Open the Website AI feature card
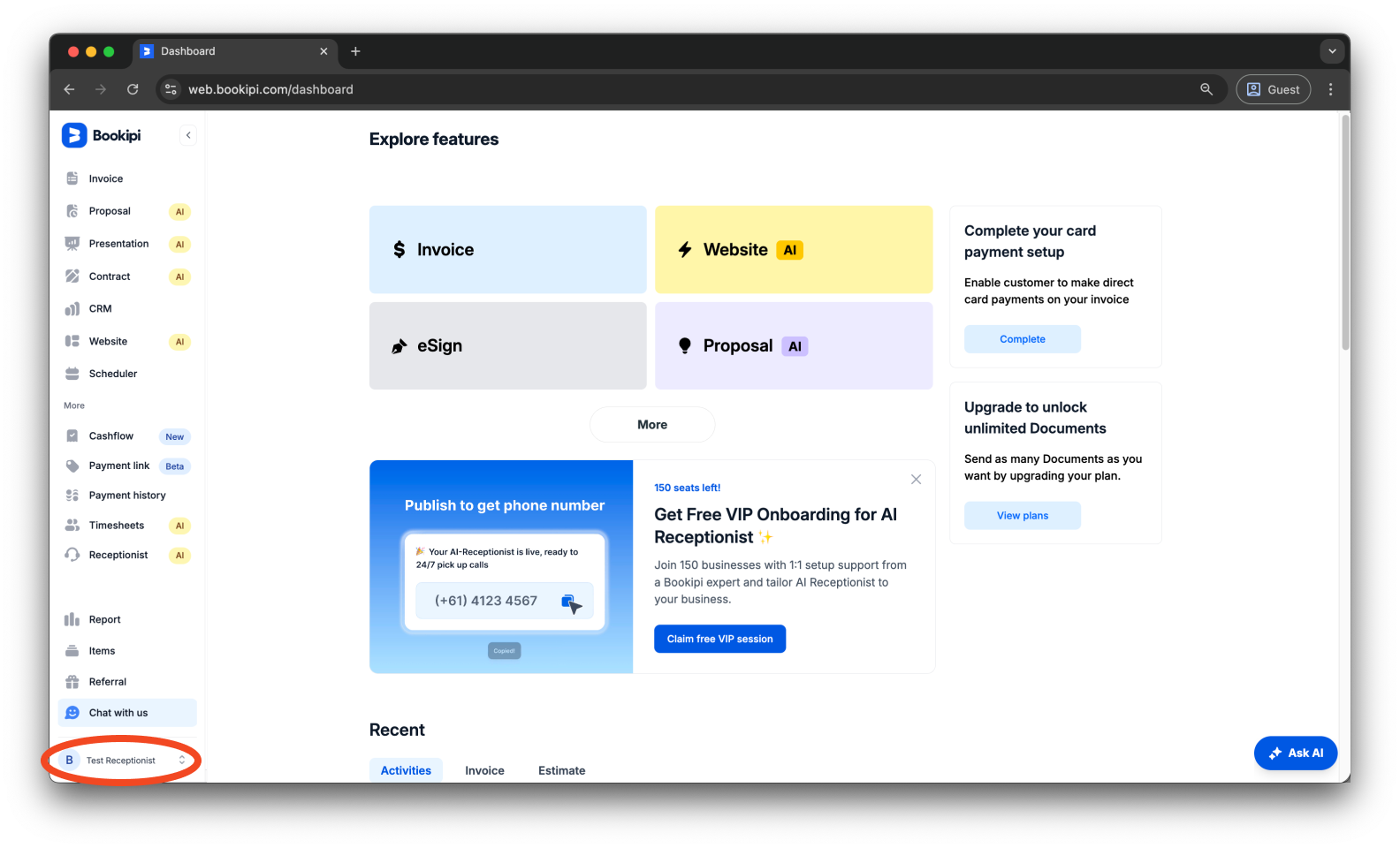 (794, 250)
